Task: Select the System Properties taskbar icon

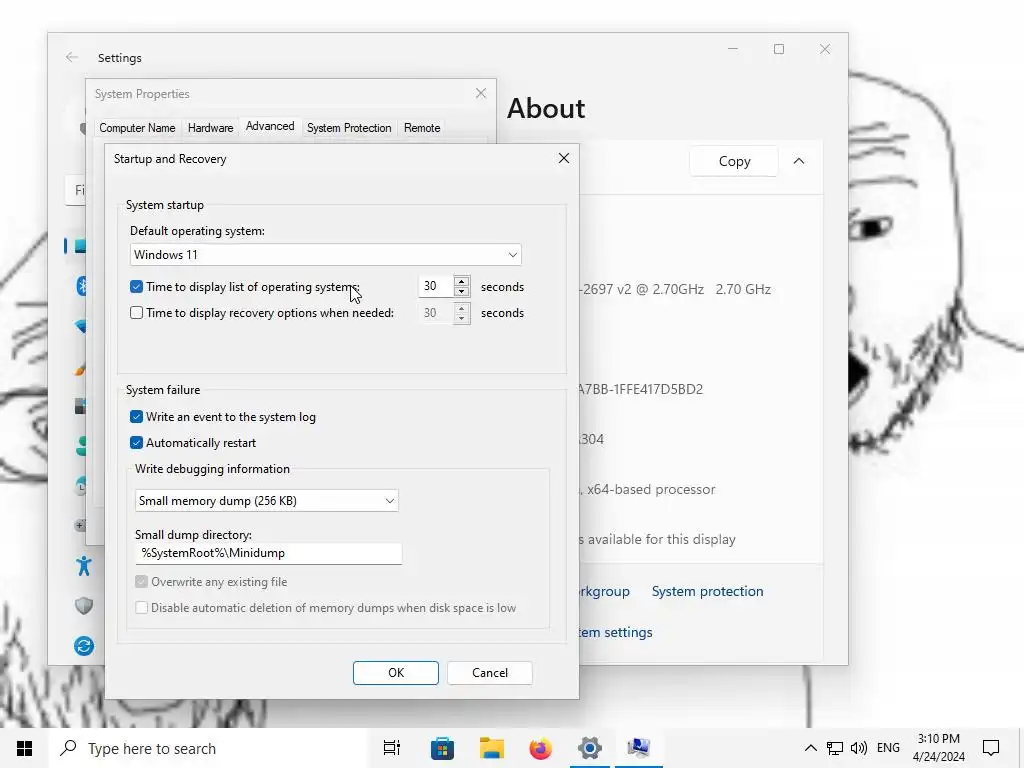Action: tap(639, 746)
